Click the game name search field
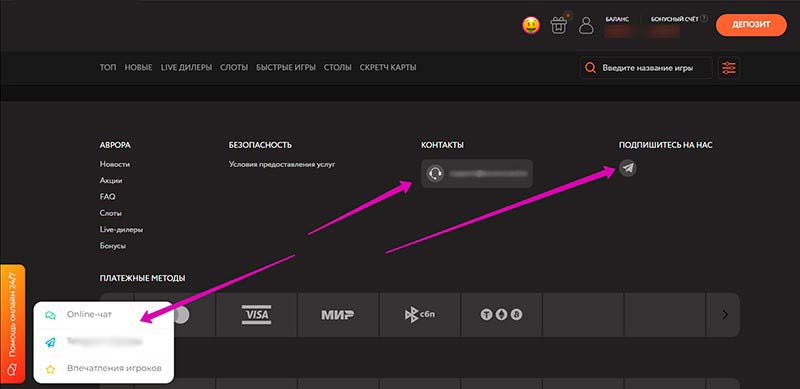 click(x=646, y=67)
